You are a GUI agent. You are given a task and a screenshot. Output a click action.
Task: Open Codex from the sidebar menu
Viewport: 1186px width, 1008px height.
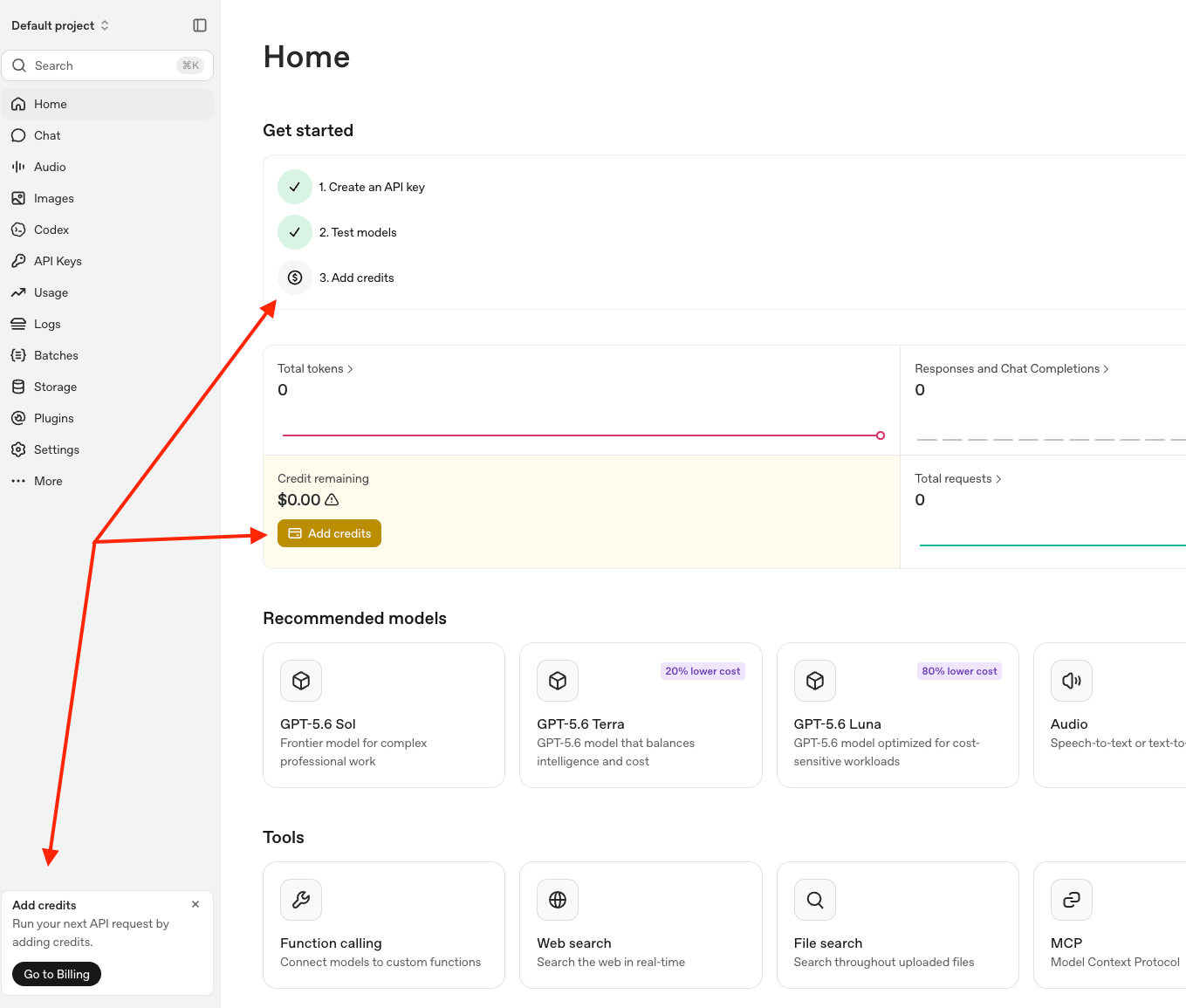(107, 230)
